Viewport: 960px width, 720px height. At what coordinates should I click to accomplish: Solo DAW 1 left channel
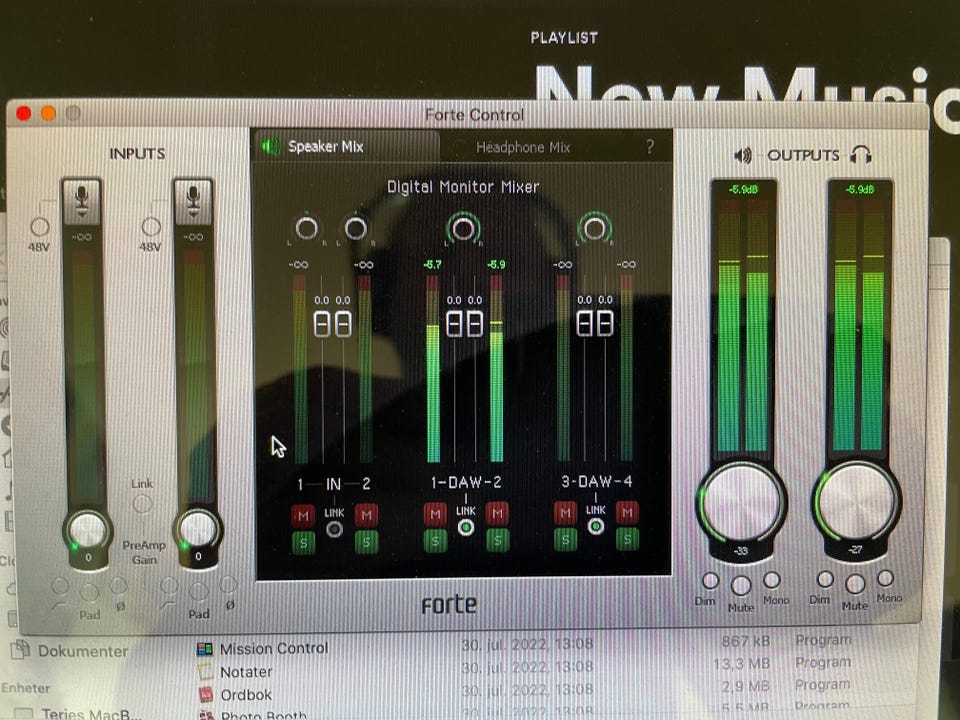click(x=435, y=541)
